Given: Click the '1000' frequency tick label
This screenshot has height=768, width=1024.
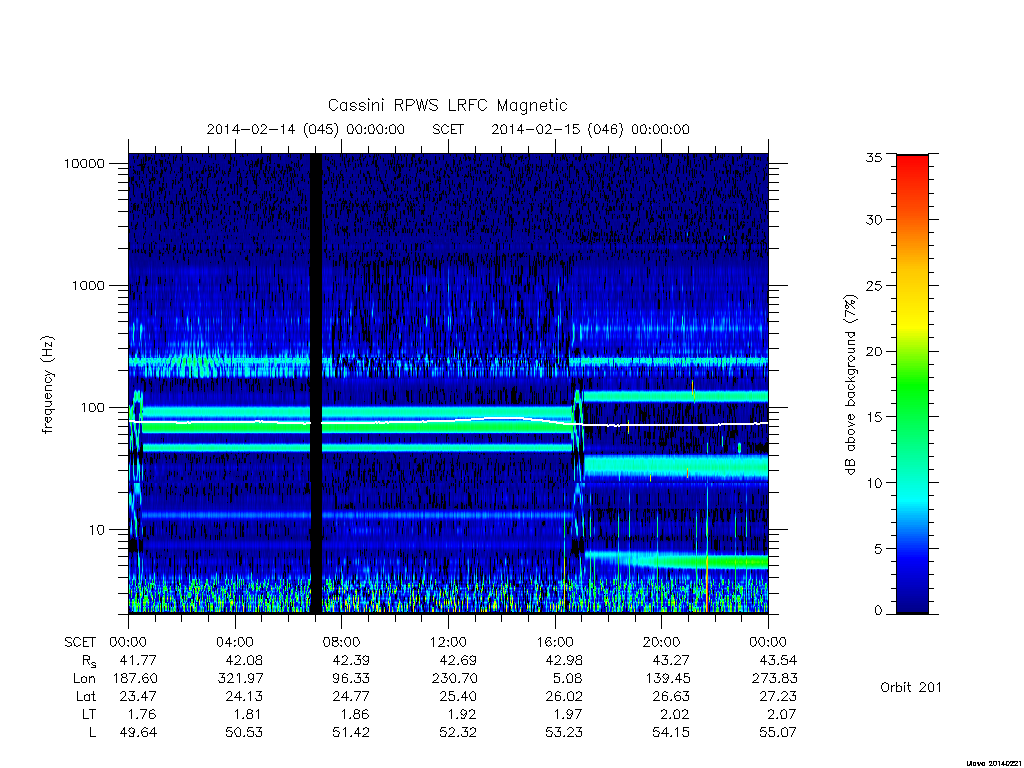Looking at the screenshot, I should tap(88, 285).
